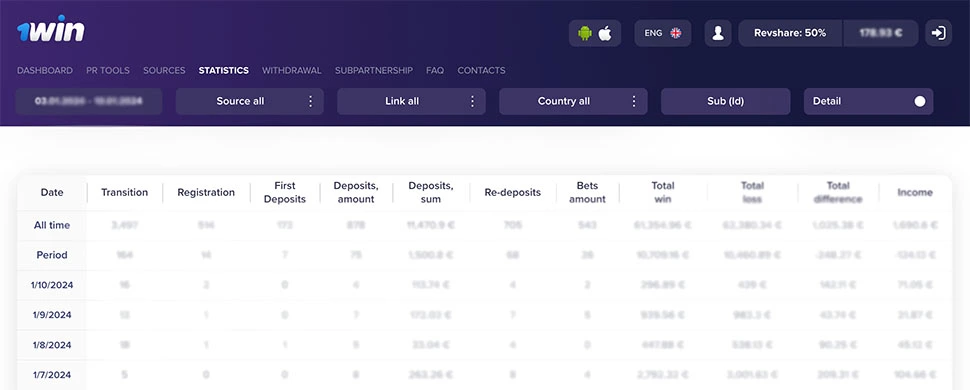Select the 1/10/2024 date row
Image resolution: width=970 pixels, height=390 pixels.
(484, 285)
